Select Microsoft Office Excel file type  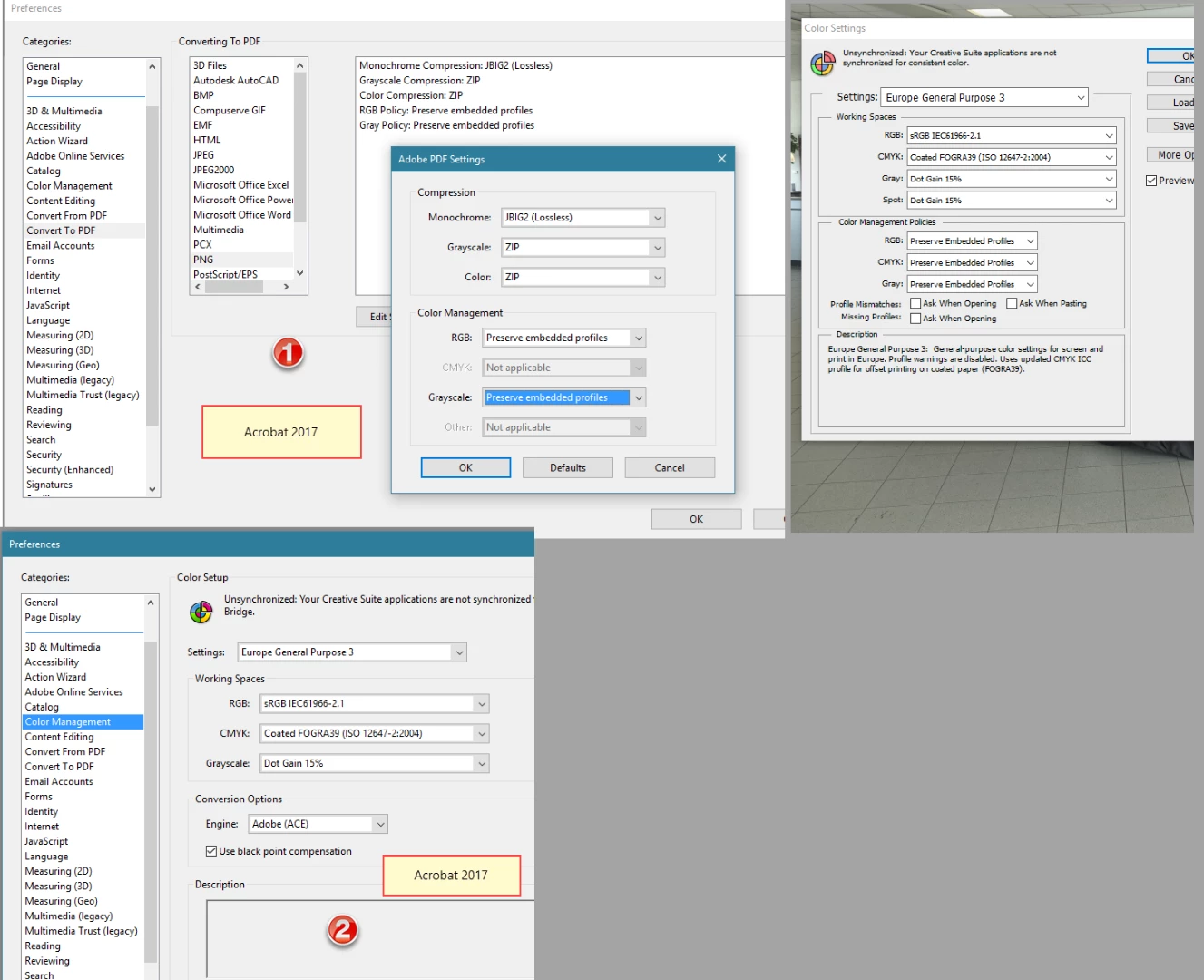pos(241,185)
